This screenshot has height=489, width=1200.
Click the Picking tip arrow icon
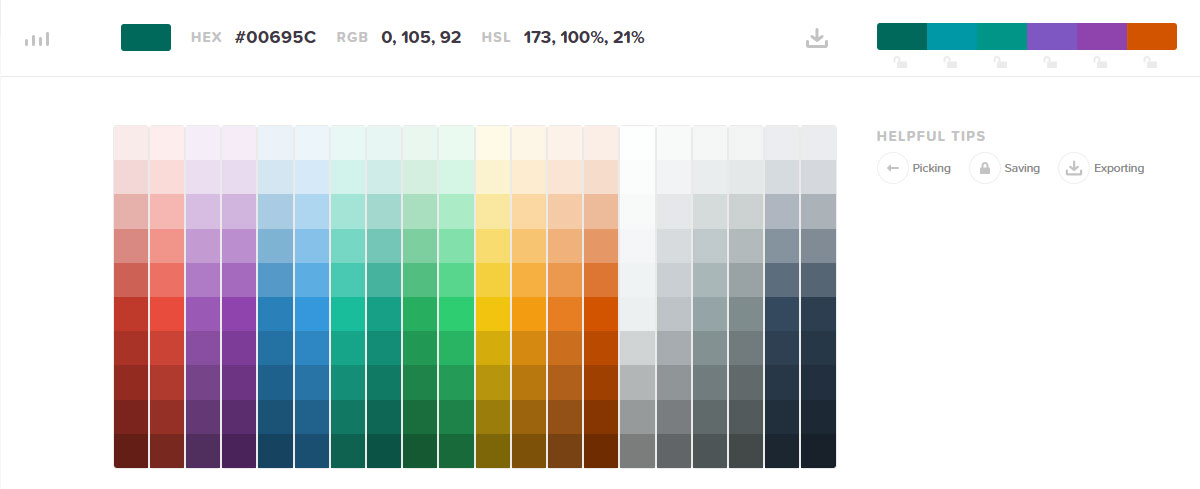[893, 168]
